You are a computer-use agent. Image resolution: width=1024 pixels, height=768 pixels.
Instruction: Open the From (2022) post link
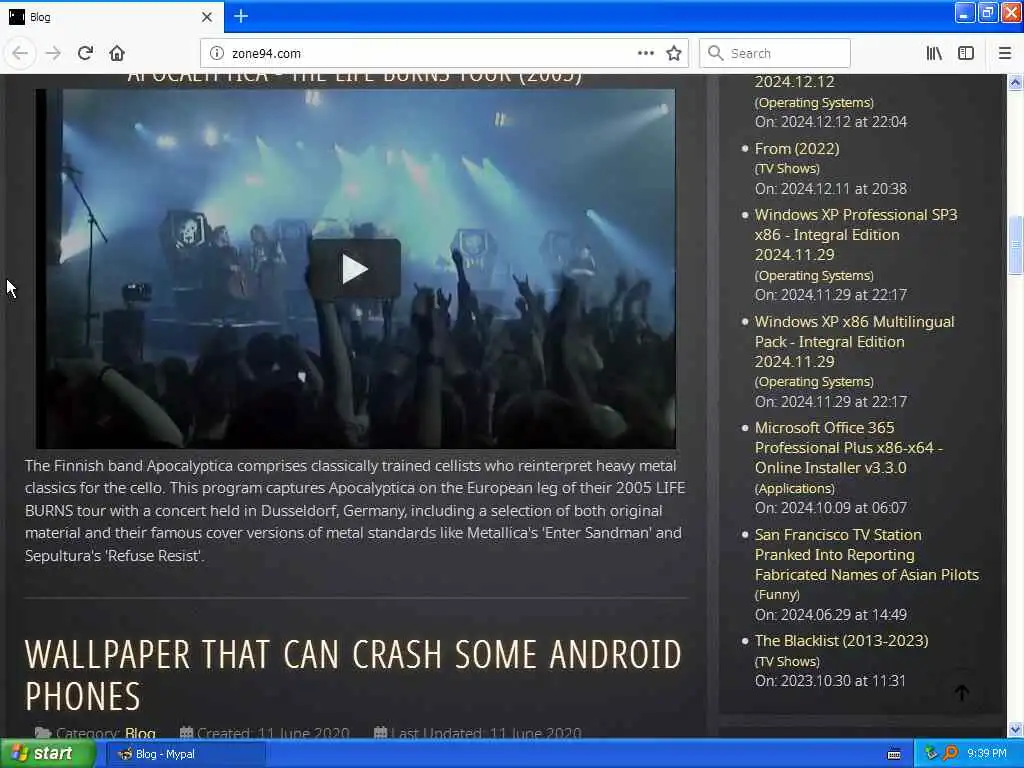click(797, 149)
